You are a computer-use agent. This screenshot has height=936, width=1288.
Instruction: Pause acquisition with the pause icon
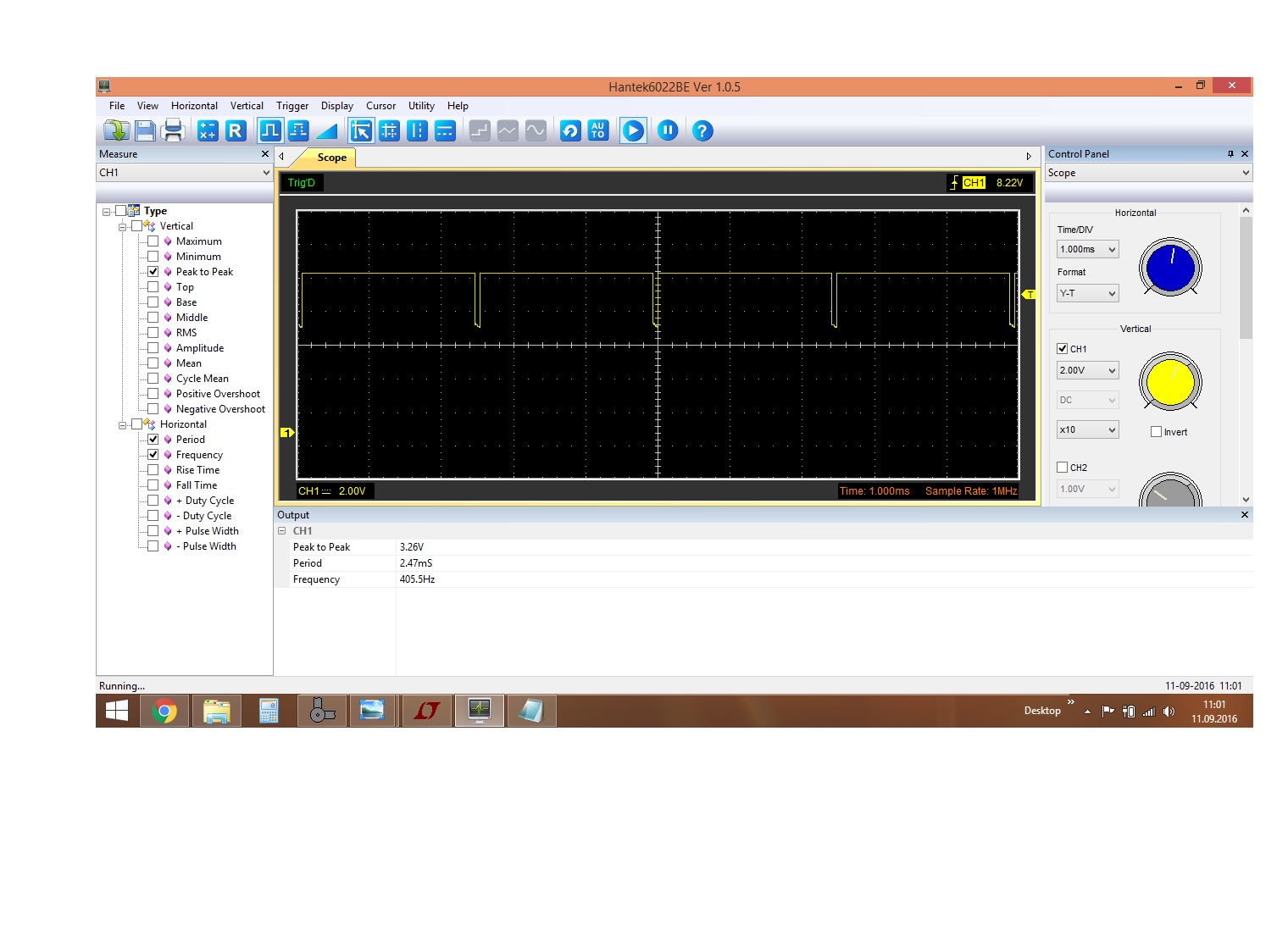point(668,130)
